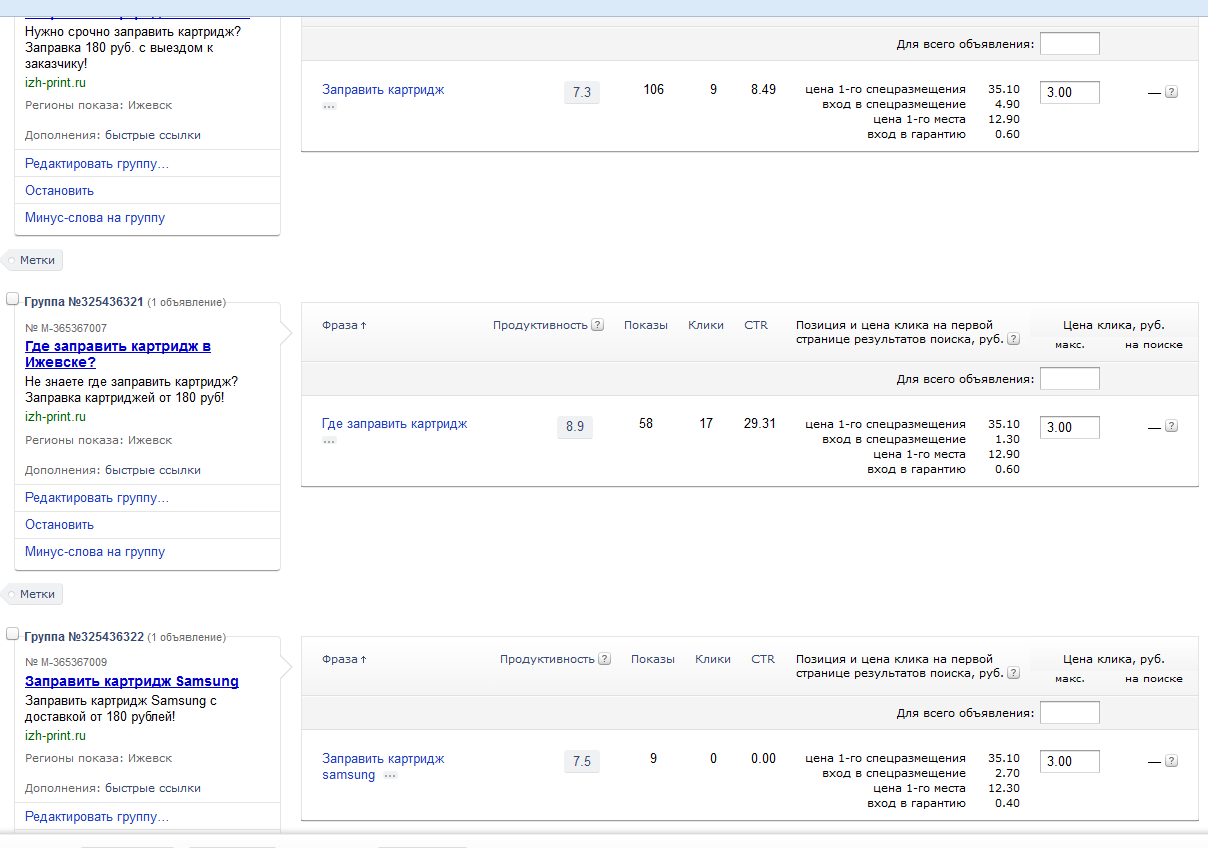1208x848 pixels.
Task: Open Метки tag above Группа №325436321
Action: [37, 260]
